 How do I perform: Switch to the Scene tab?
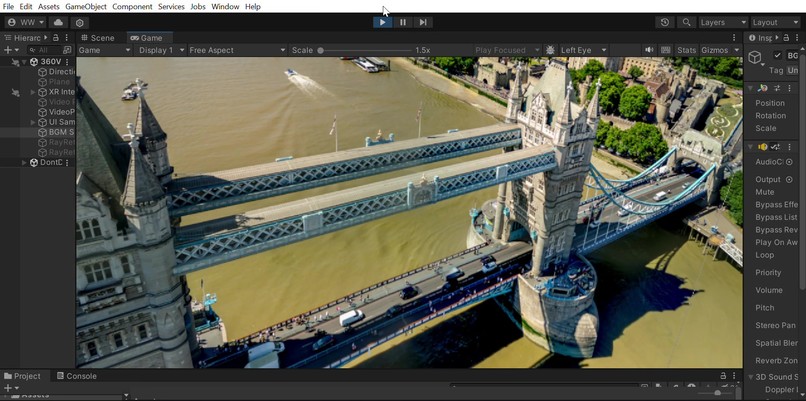[98, 38]
